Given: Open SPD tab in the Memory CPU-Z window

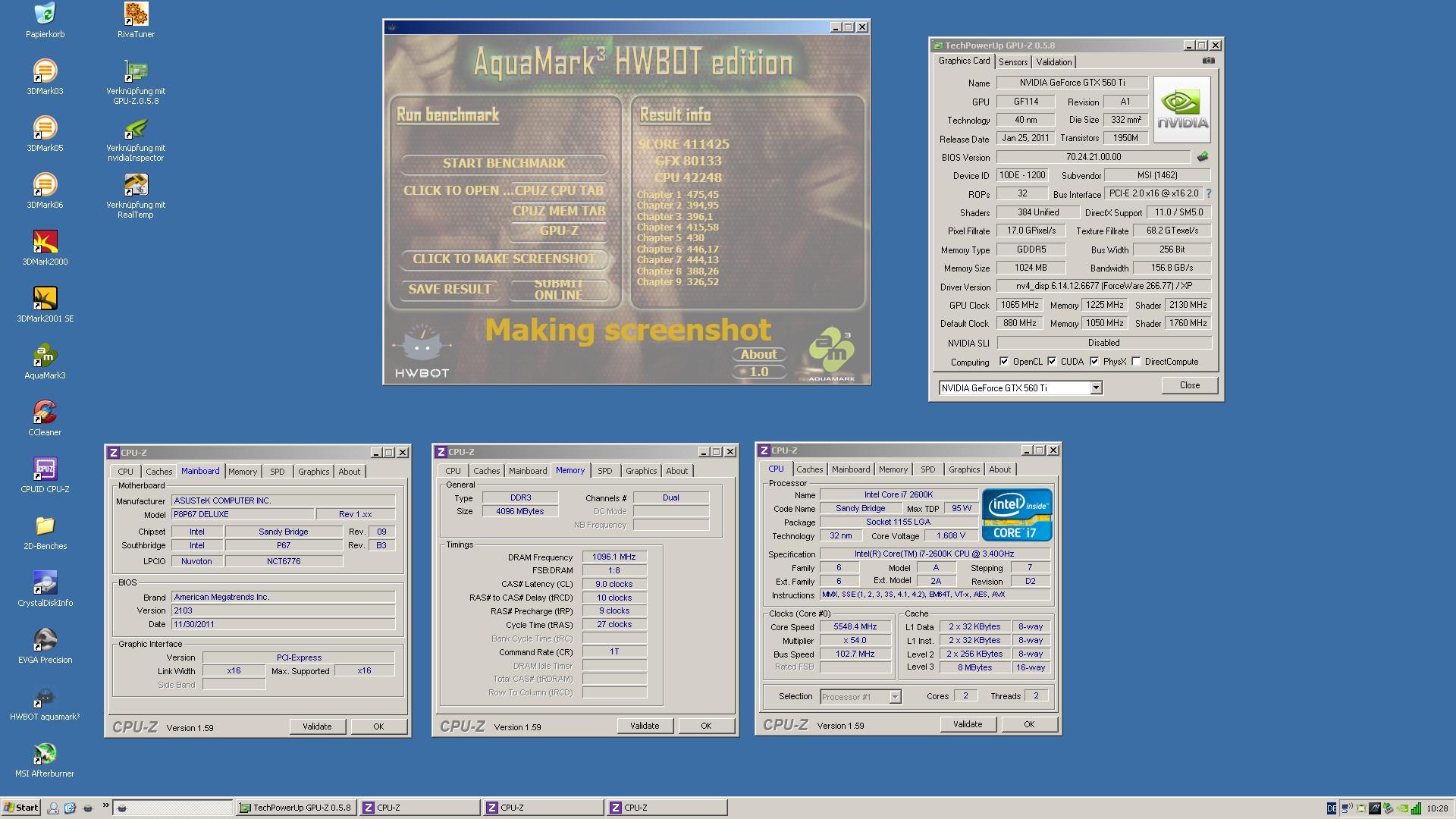Looking at the screenshot, I should pyautogui.click(x=604, y=471).
